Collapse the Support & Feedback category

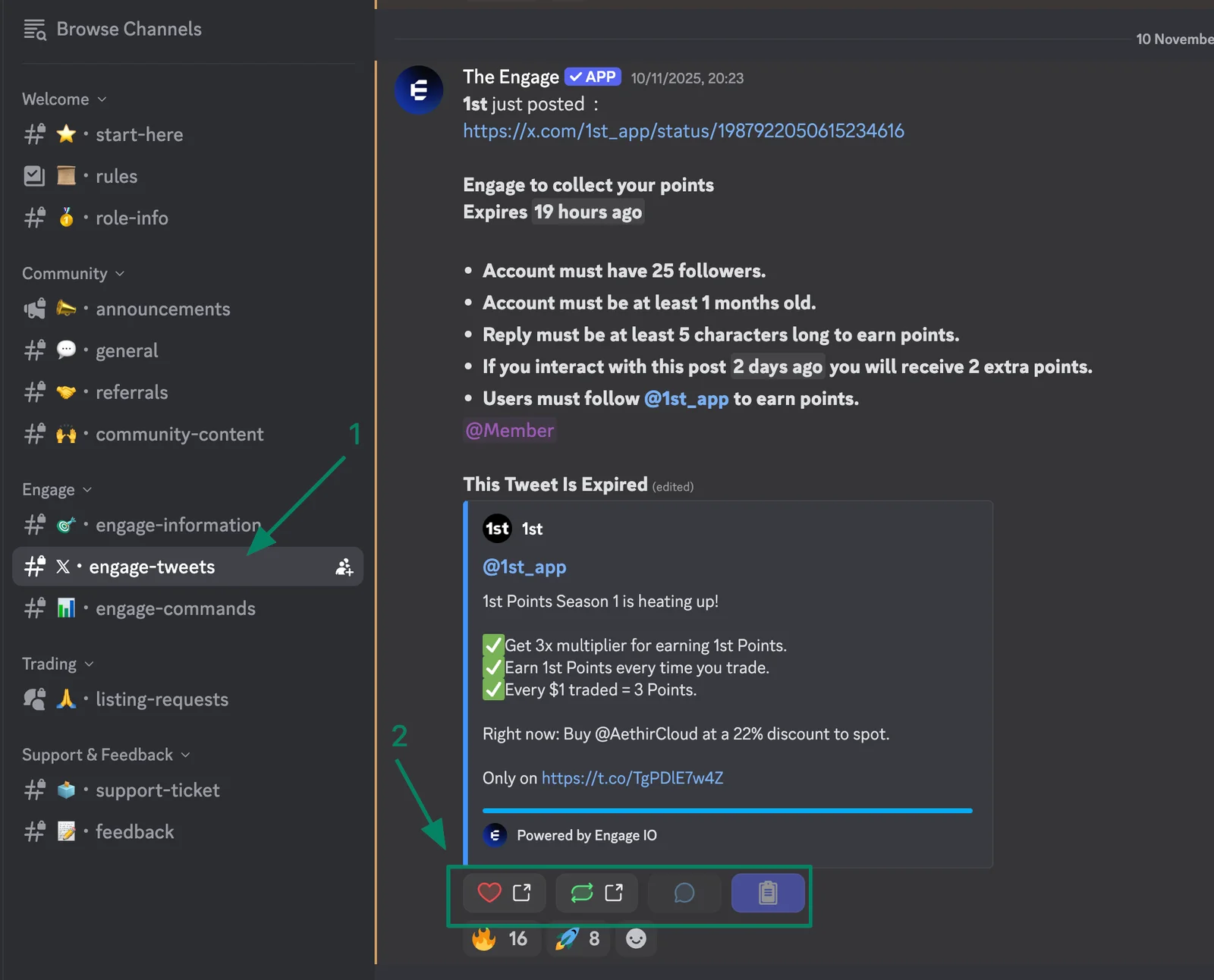click(106, 755)
